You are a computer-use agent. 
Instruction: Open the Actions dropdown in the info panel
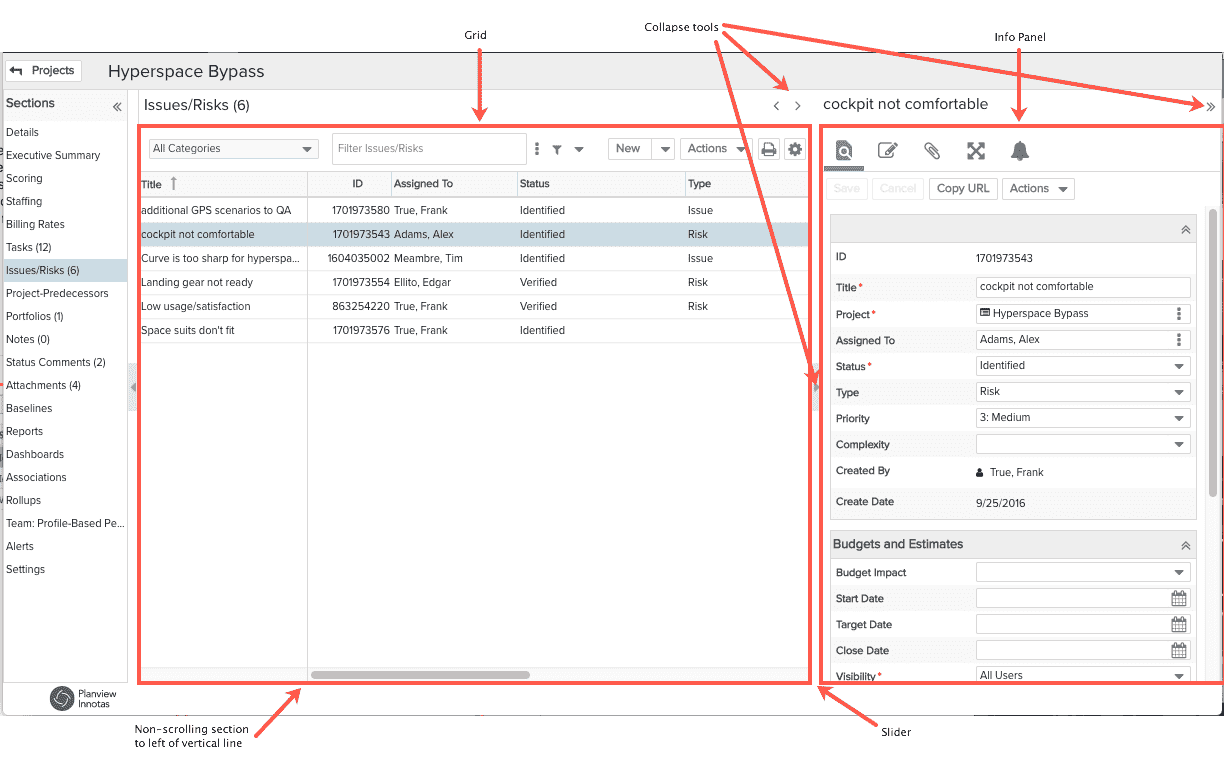pos(1038,188)
